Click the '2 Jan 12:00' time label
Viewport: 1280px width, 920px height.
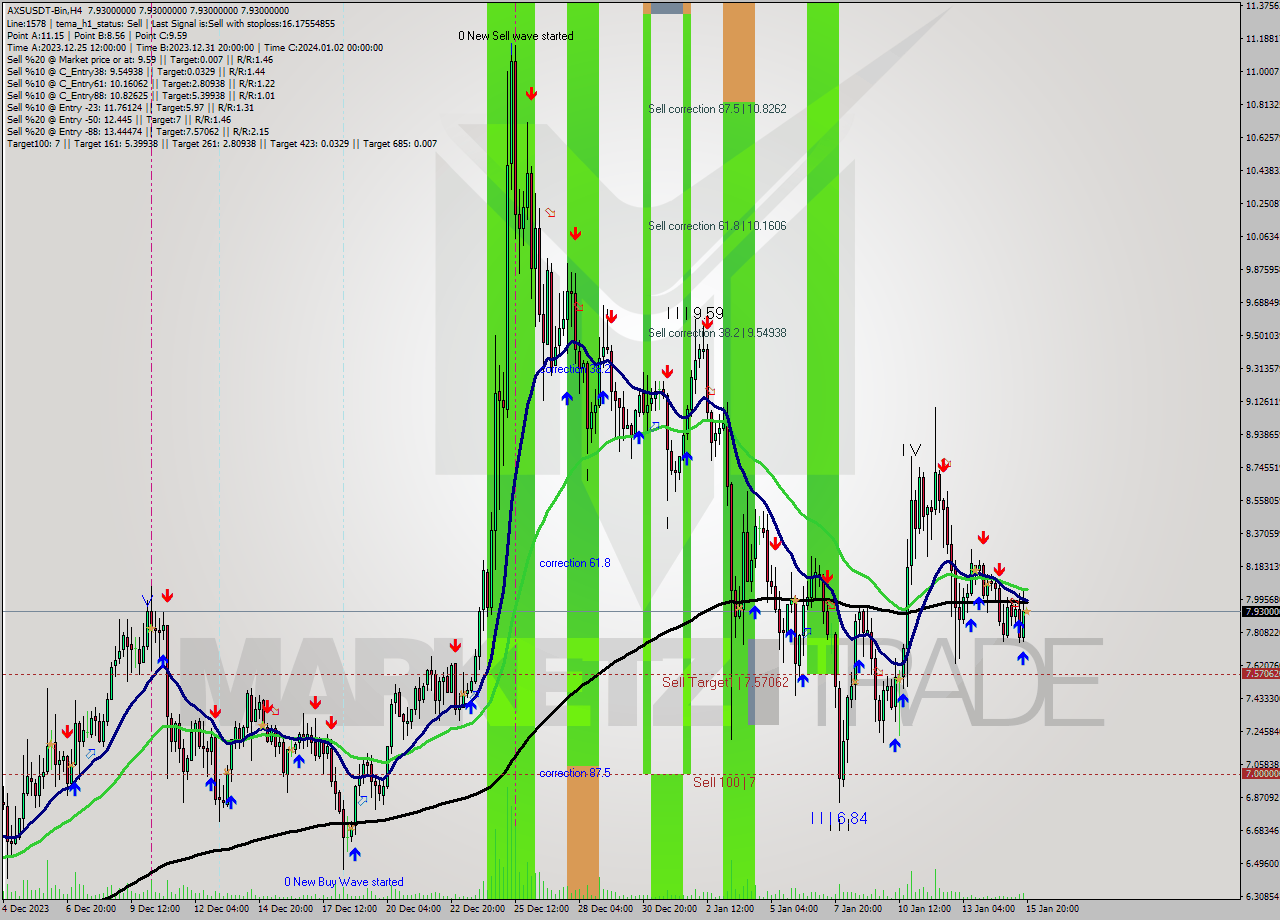(x=730, y=909)
